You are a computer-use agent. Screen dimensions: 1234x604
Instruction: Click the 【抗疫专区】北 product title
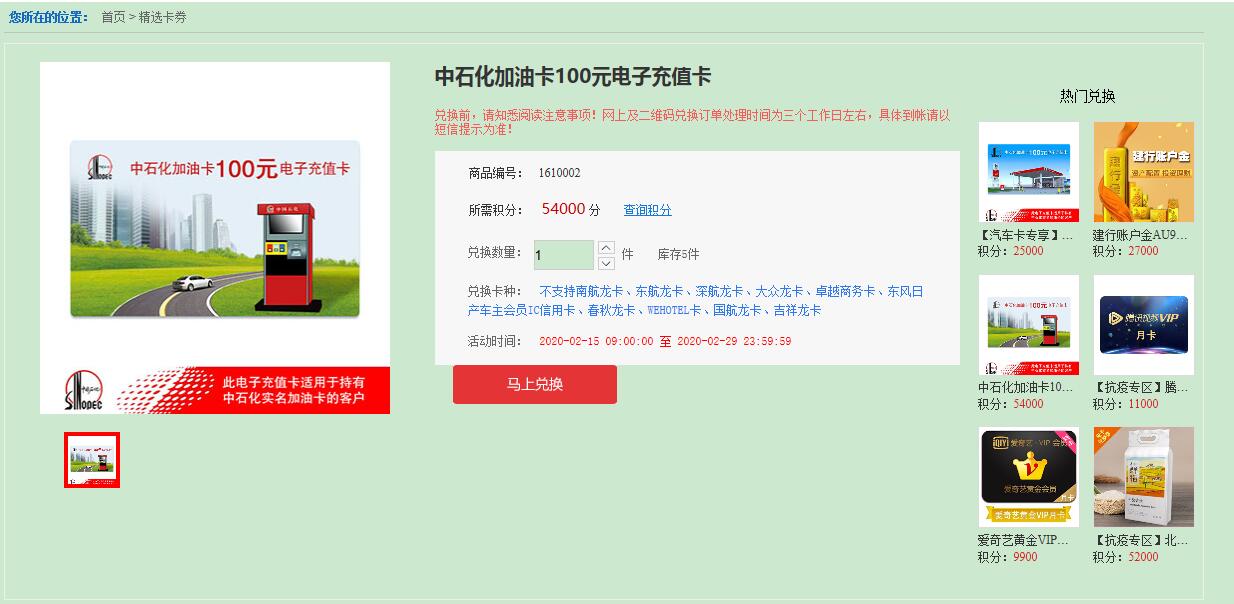(1140, 540)
